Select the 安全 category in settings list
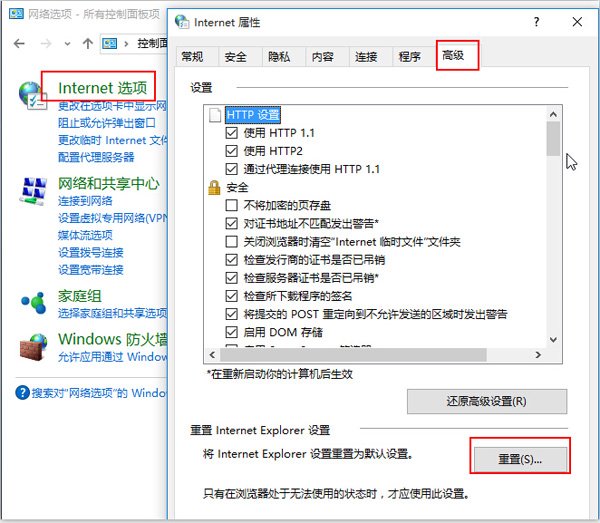The height and width of the screenshot is (523, 600). 237,187
